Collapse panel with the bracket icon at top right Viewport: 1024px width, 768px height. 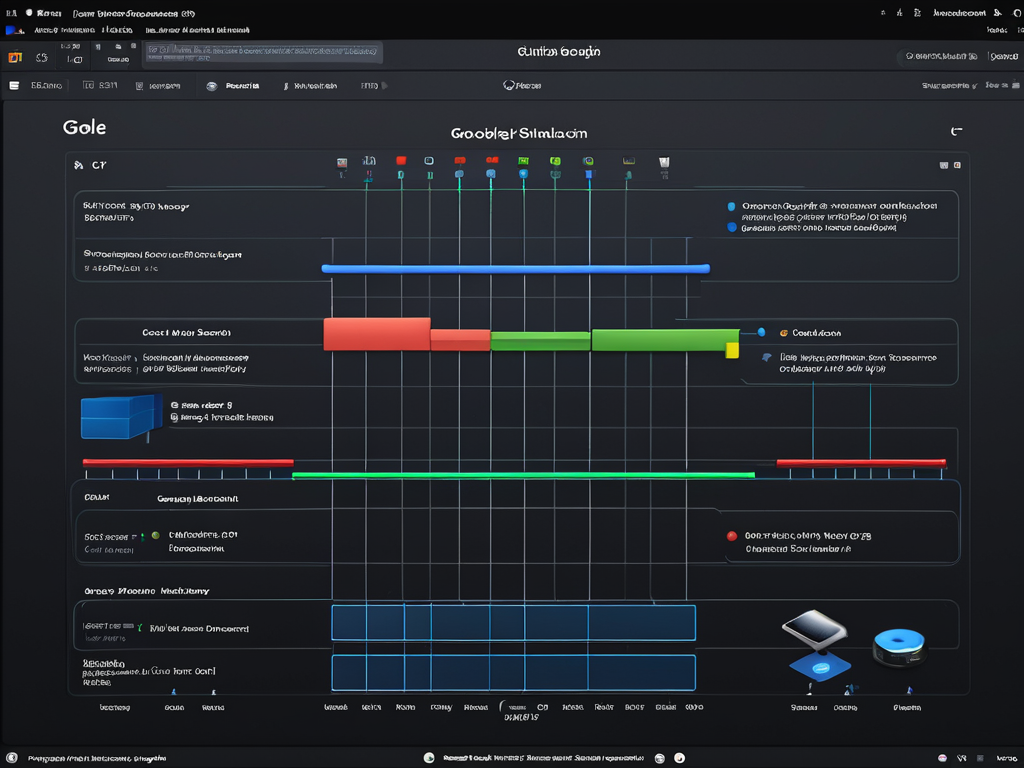point(955,130)
